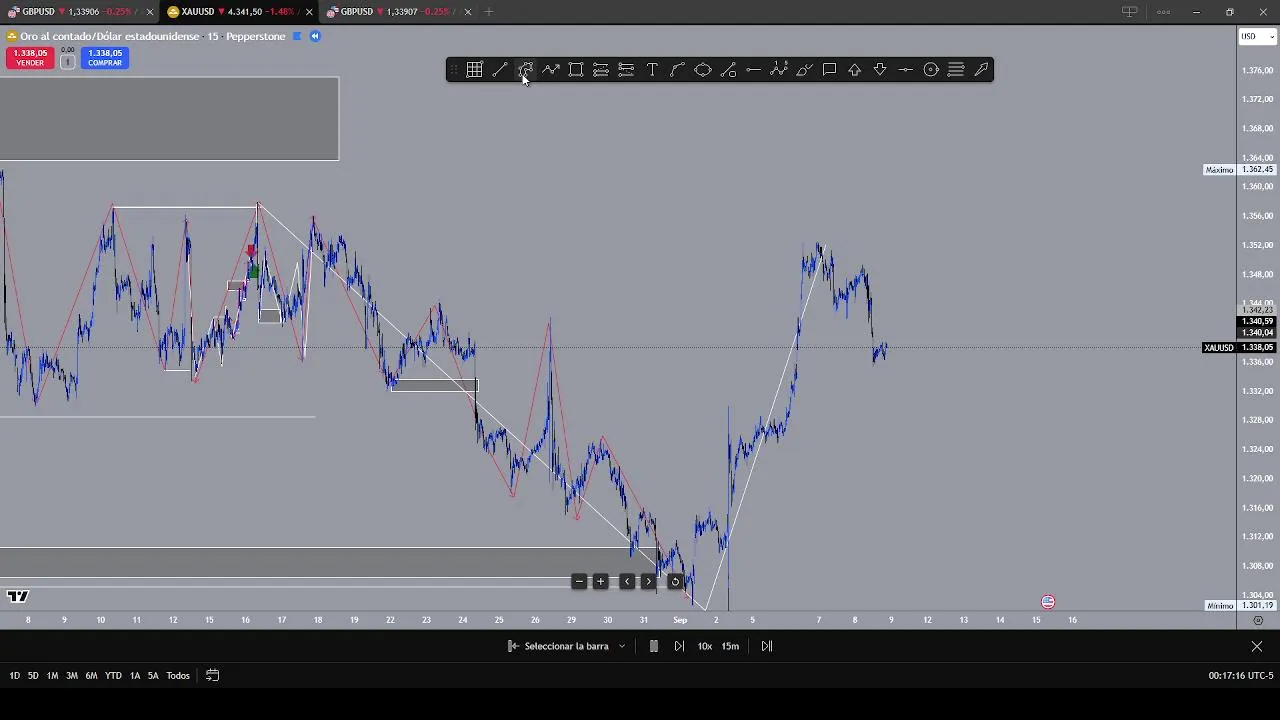Close the first GBPUSD tab
This screenshot has height=720, width=1280.
(x=149, y=12)
